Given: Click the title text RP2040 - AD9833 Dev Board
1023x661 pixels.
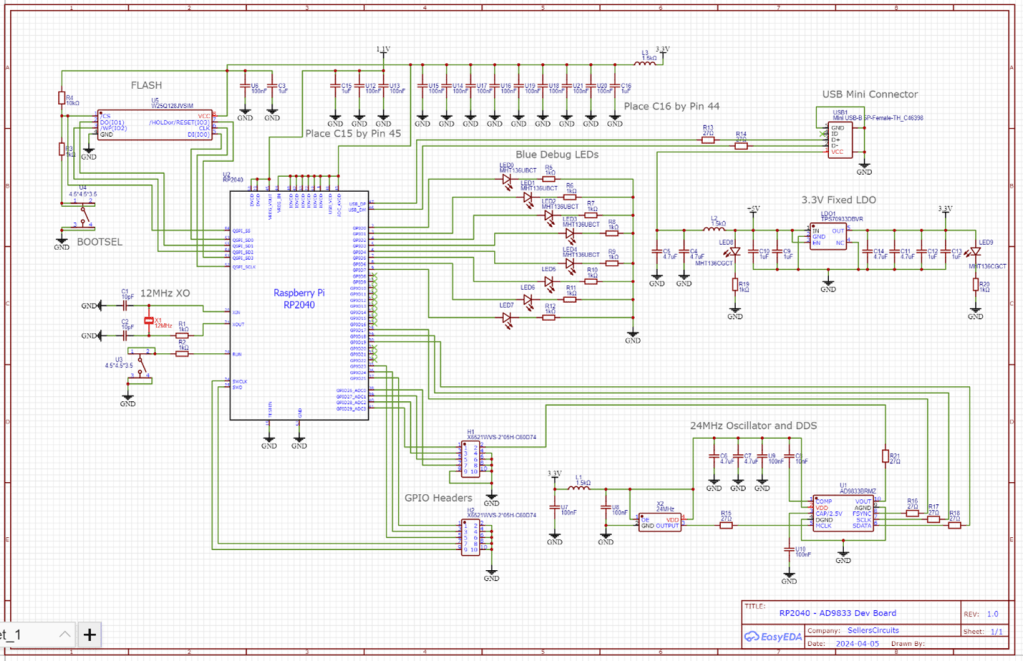Looking at the screenshot, I should point(838,613).
